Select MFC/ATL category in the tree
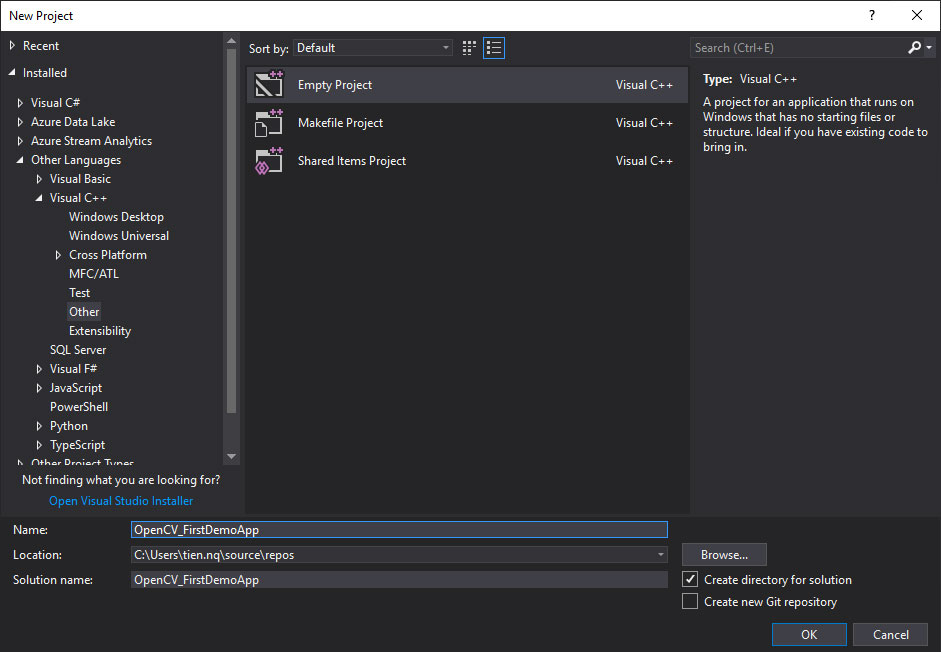Viewport: 941px width, 652px height. pyautogui.click(x=94, y=274)
